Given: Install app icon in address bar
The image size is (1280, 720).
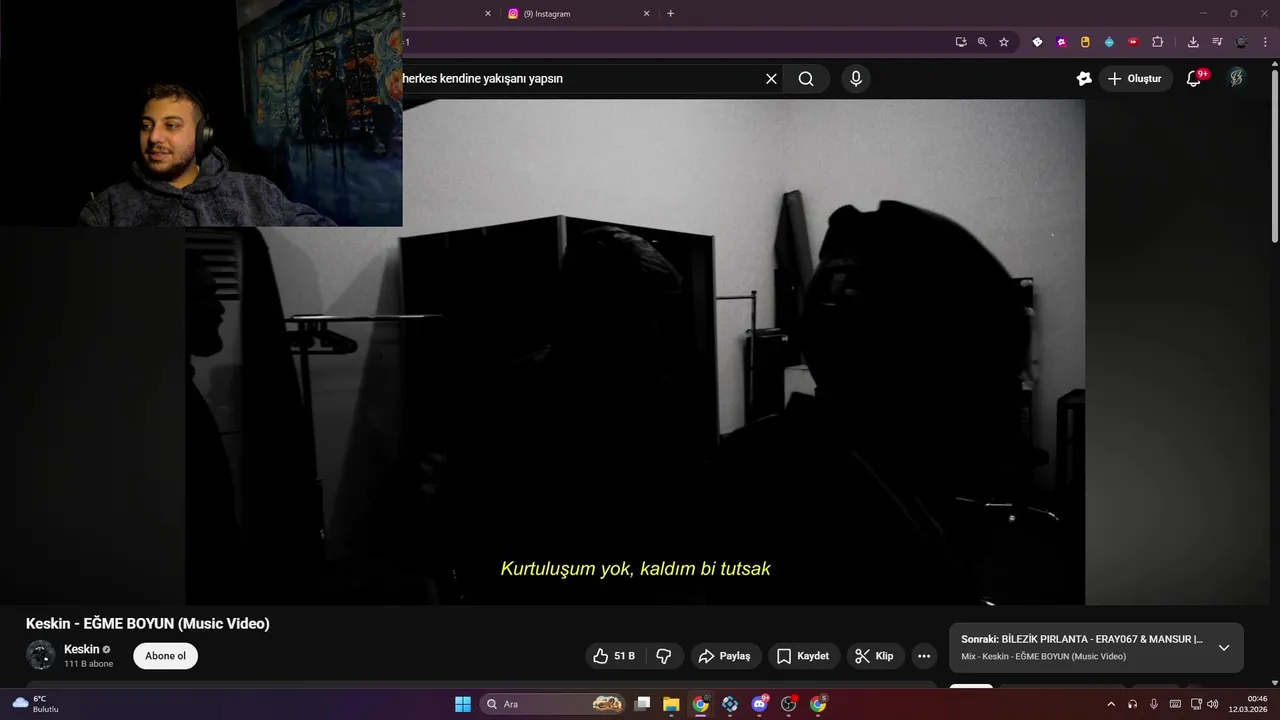Looking at the screenshot, I should (961, 42).
